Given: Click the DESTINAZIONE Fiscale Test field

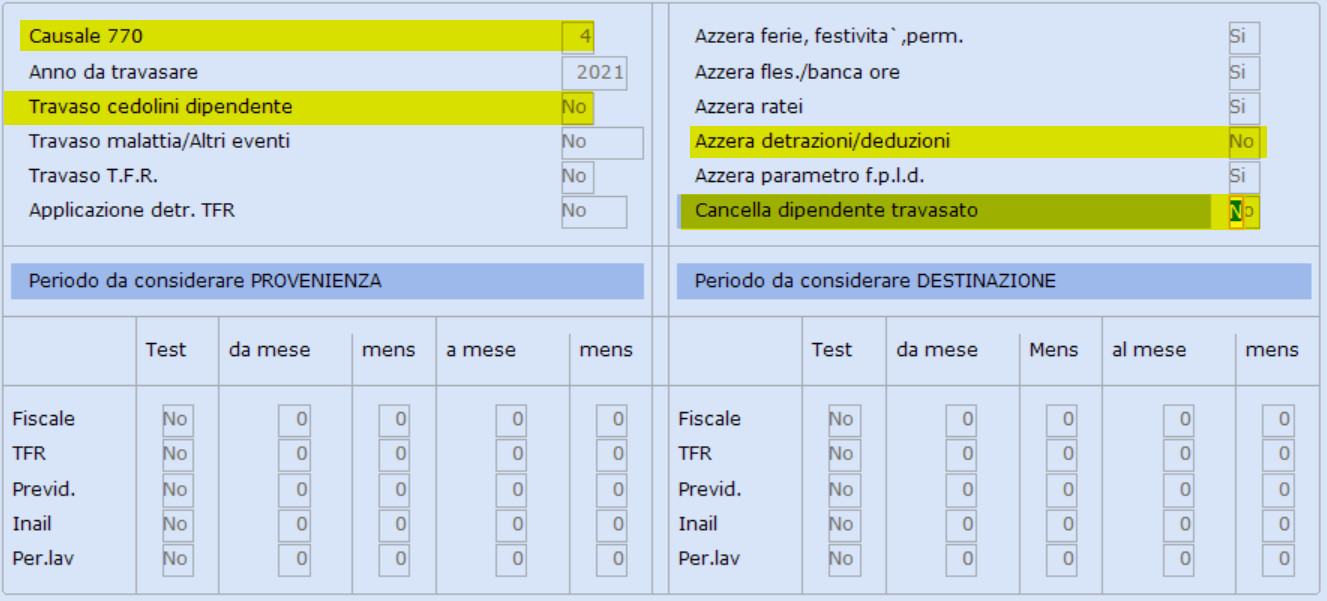Looking at the screenshot, I should [844, 420].
